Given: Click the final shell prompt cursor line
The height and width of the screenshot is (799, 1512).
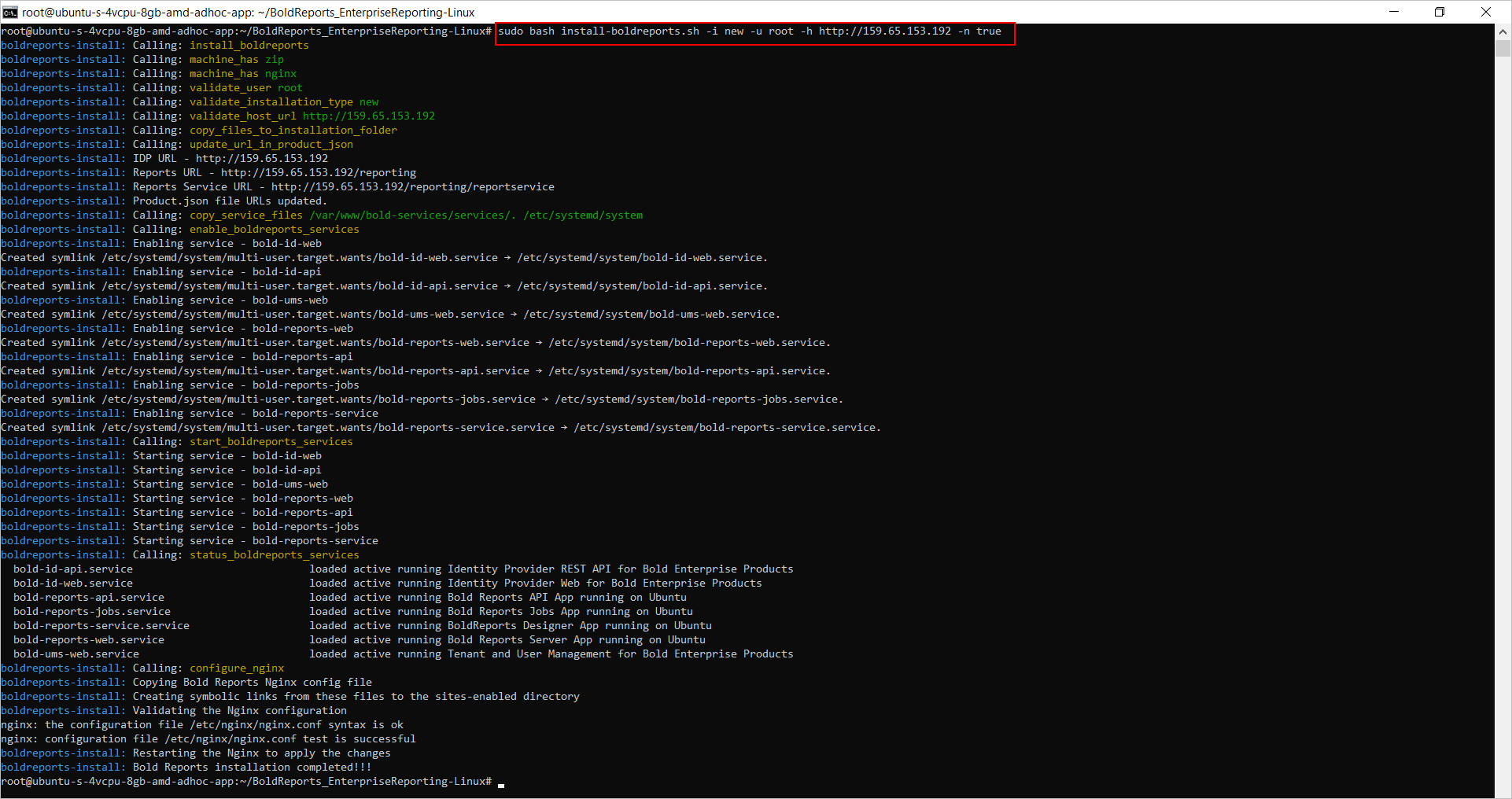Looking at the screenshot, I should pos(253,782).
